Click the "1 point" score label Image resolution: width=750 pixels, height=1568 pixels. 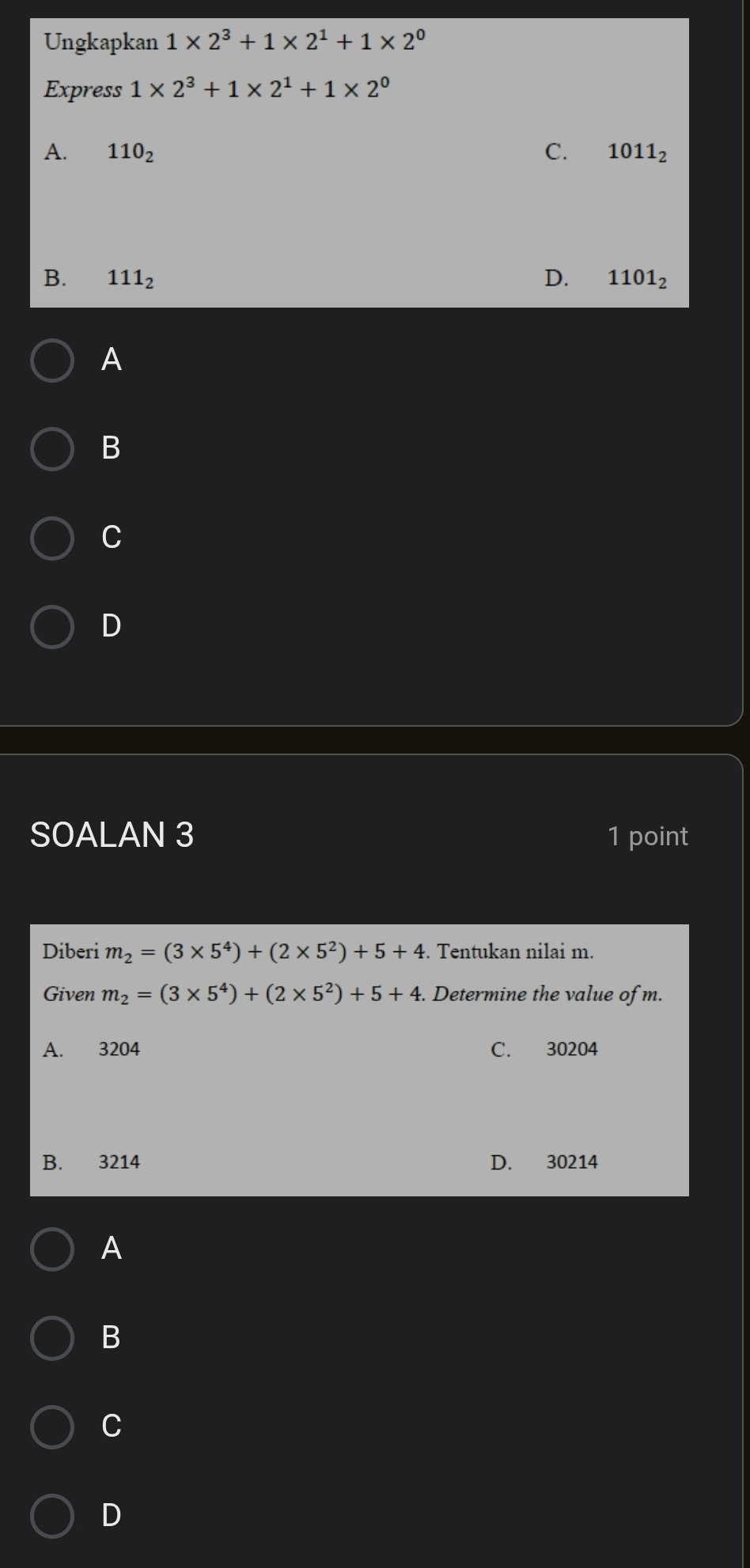tap(647, 837)
